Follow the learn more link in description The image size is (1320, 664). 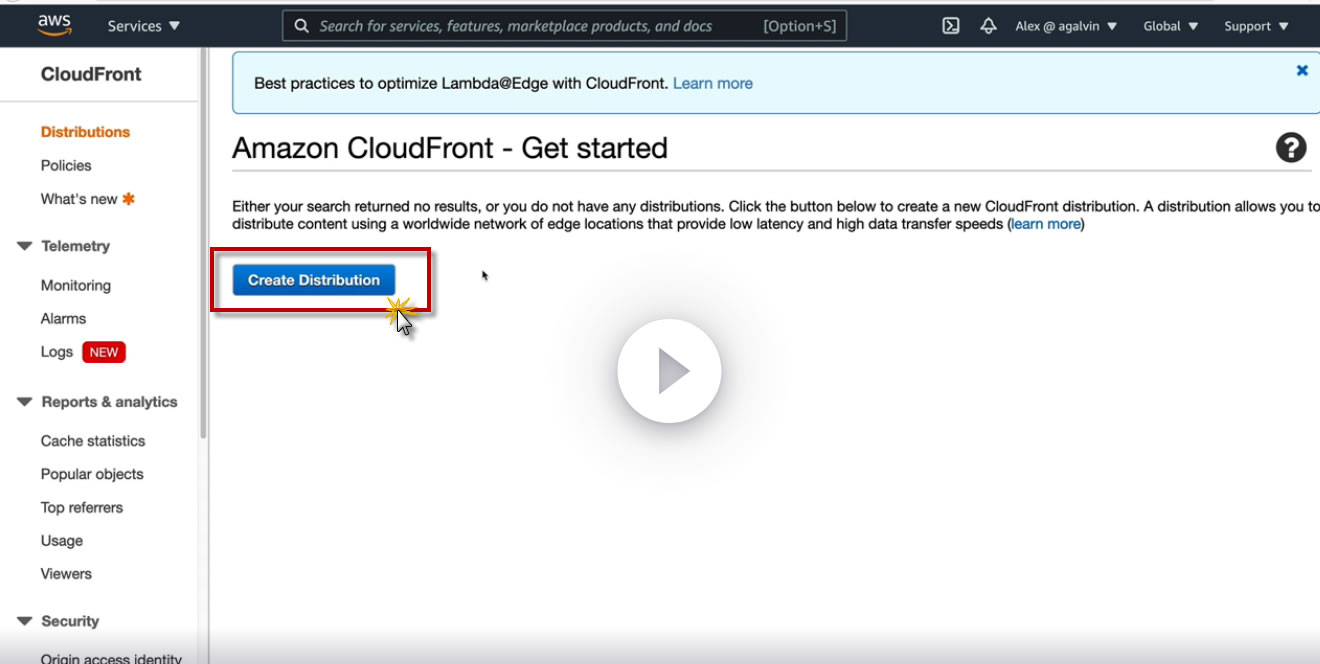click(1046, 224)
